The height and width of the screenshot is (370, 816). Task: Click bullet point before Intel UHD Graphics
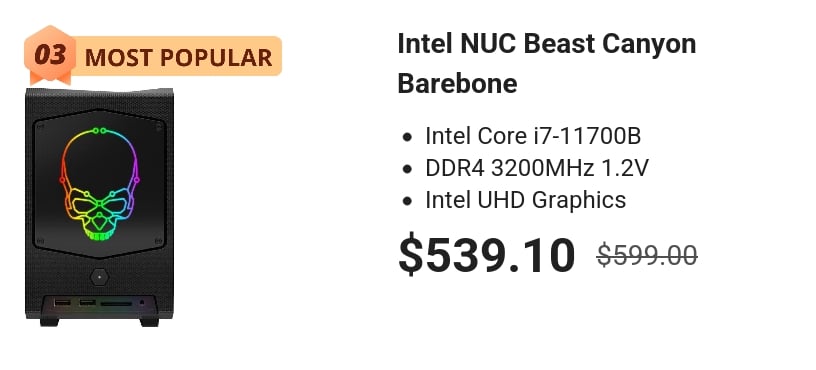[407, 201]
